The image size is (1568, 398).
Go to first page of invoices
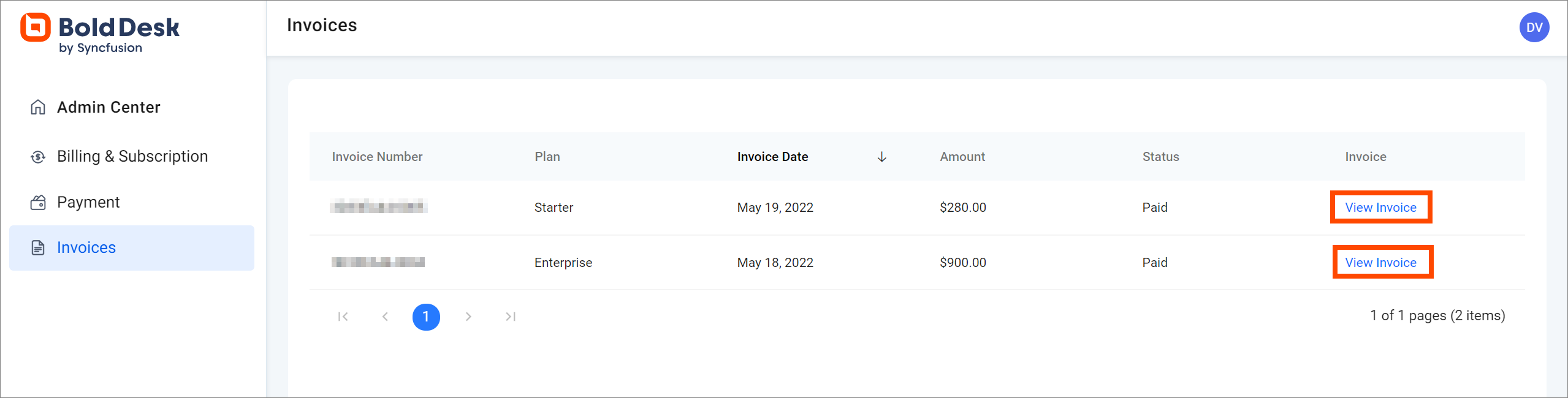coord(343,317)
